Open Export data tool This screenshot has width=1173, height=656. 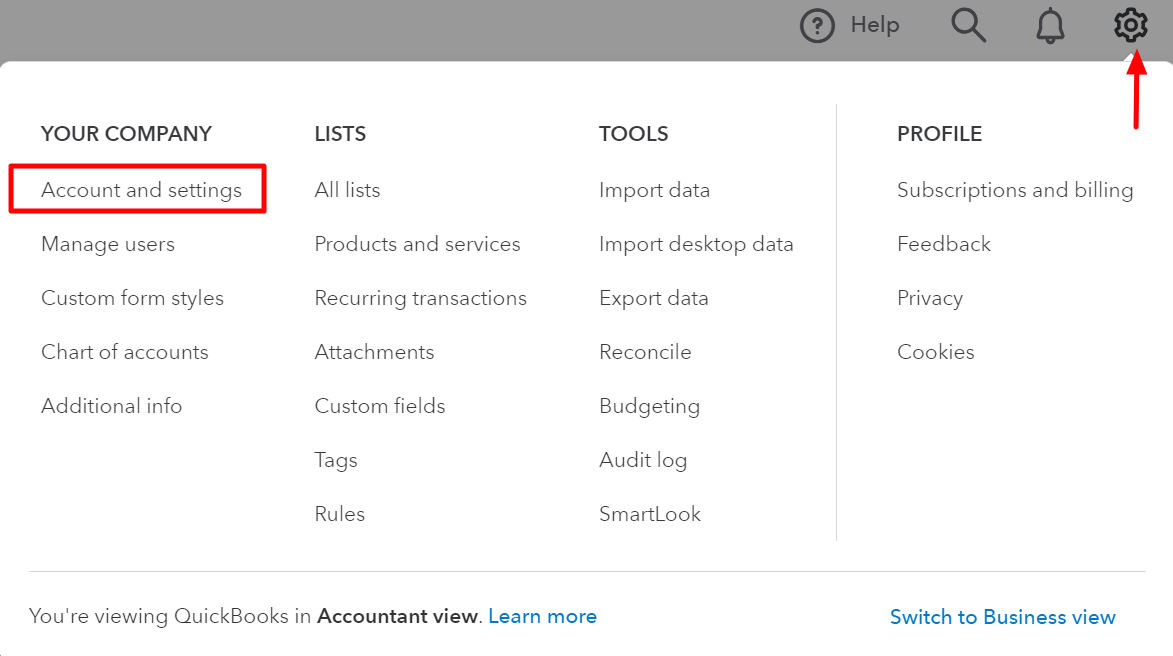pos(654,298)
